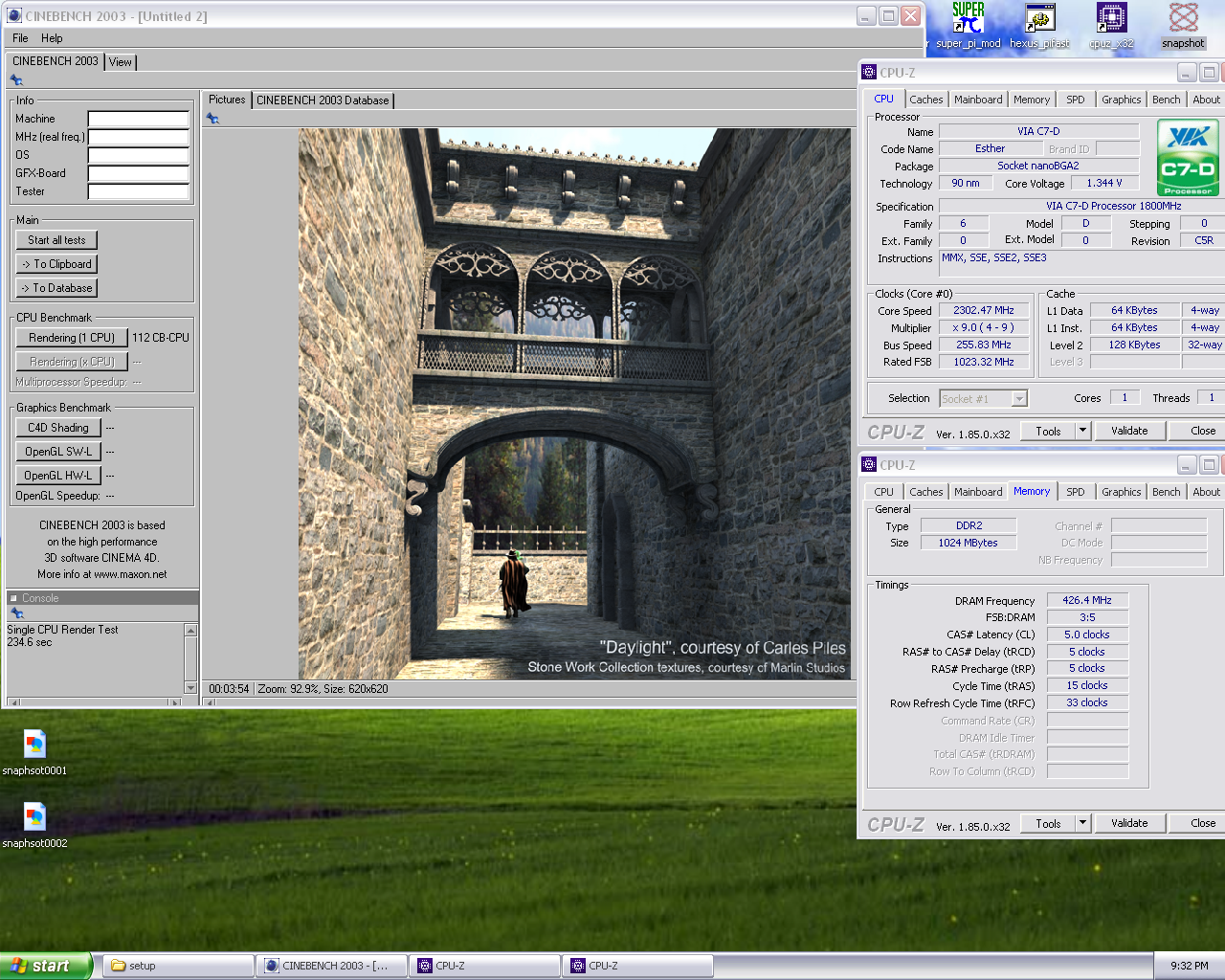Click the 112 CB-CPU result text
1225x980 pixels.
[161, 338]
